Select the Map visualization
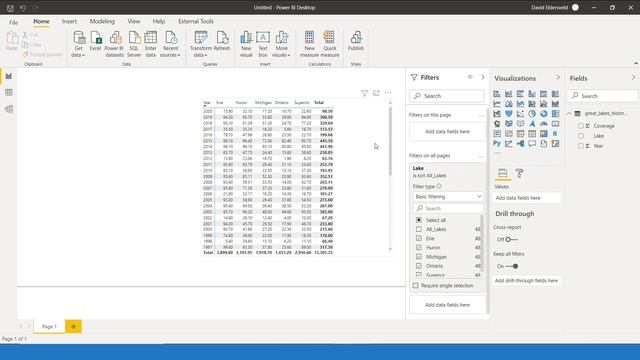This screenshot has height=360, width=640. (x=497, y=124)
